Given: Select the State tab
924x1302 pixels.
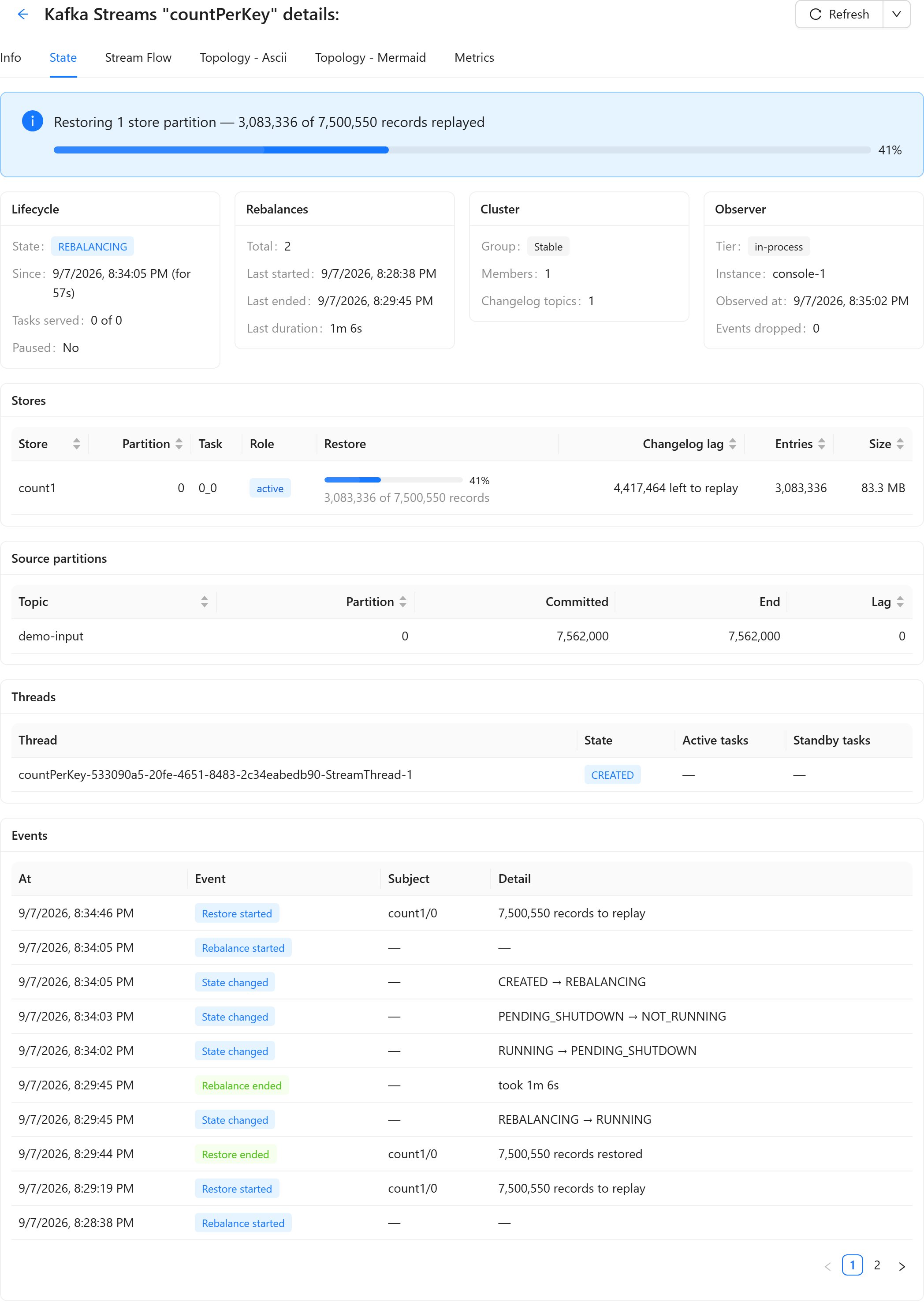Looking at the screenshot, I should 63,57.
